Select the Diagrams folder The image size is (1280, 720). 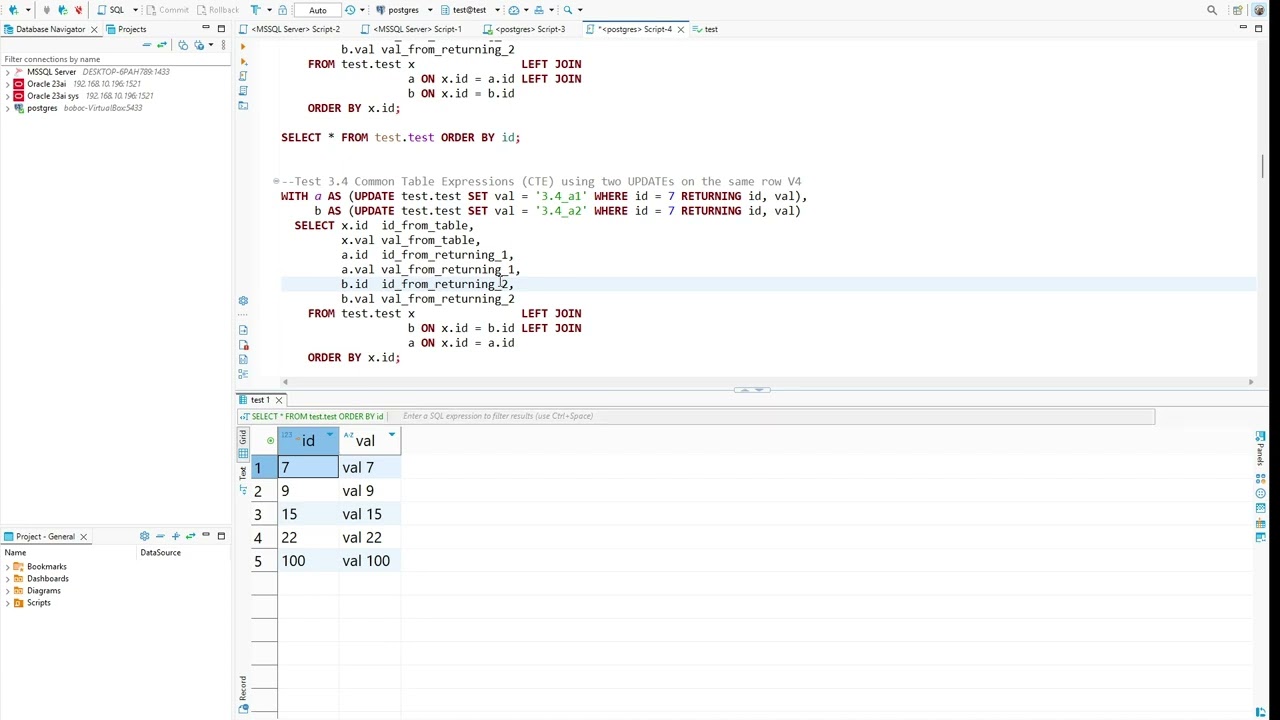(43, 591)
